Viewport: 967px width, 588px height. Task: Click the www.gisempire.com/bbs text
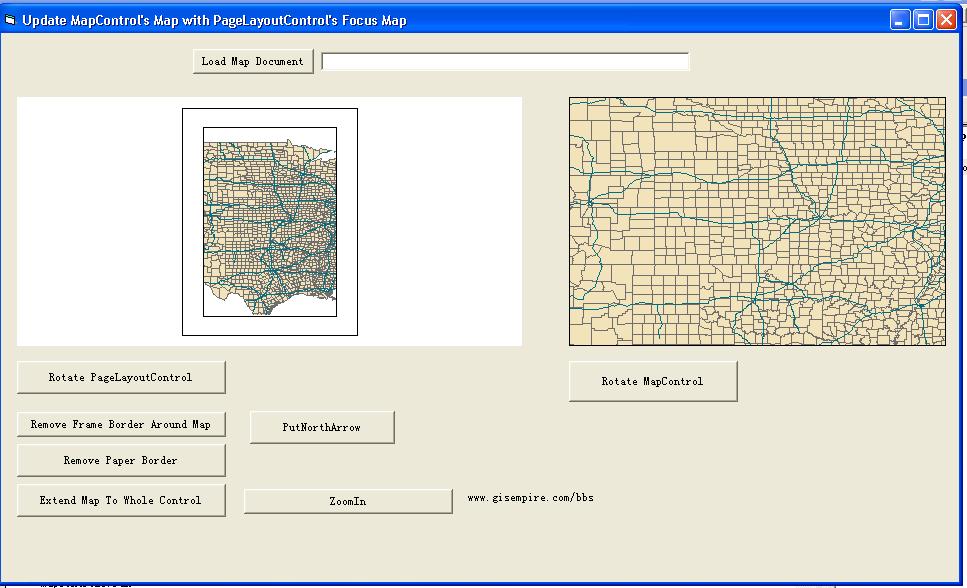tap(530, 497)
